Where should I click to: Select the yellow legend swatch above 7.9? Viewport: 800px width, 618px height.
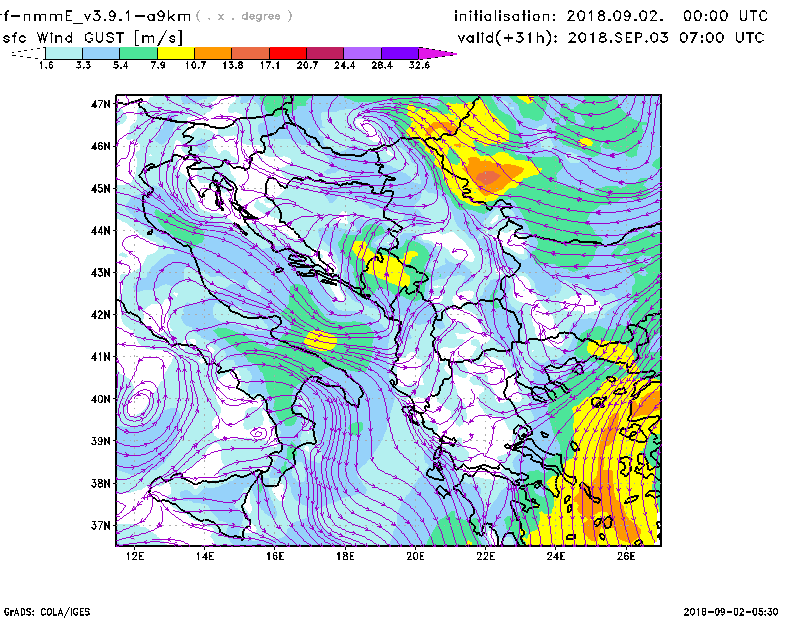176,53
